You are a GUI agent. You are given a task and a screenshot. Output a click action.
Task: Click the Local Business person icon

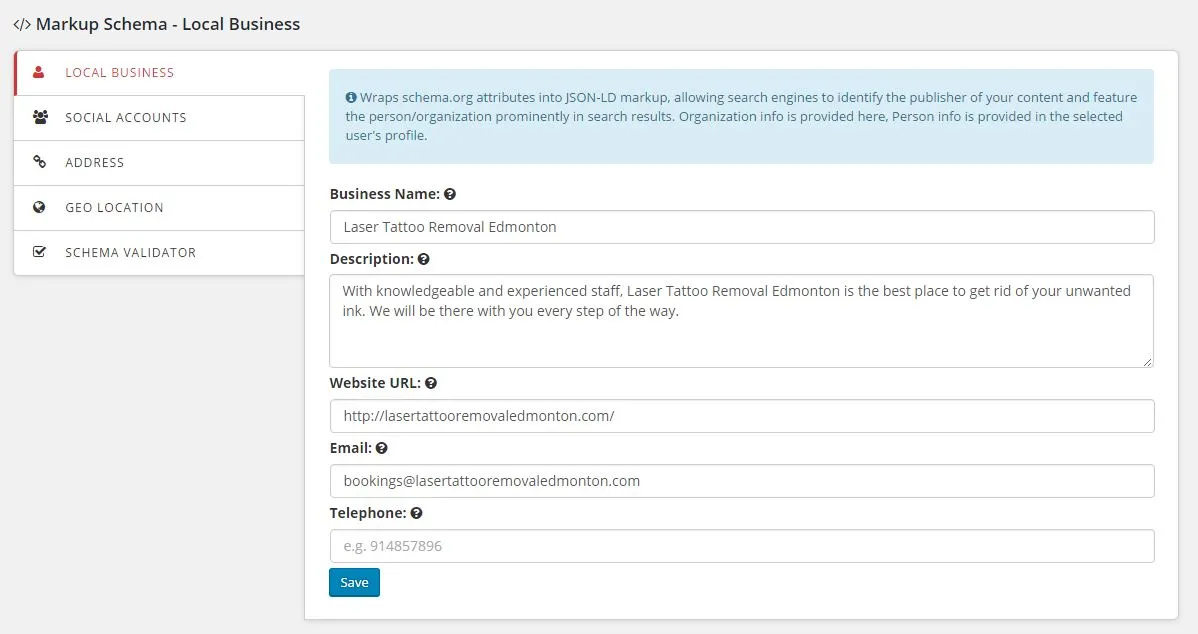[39, 73]
